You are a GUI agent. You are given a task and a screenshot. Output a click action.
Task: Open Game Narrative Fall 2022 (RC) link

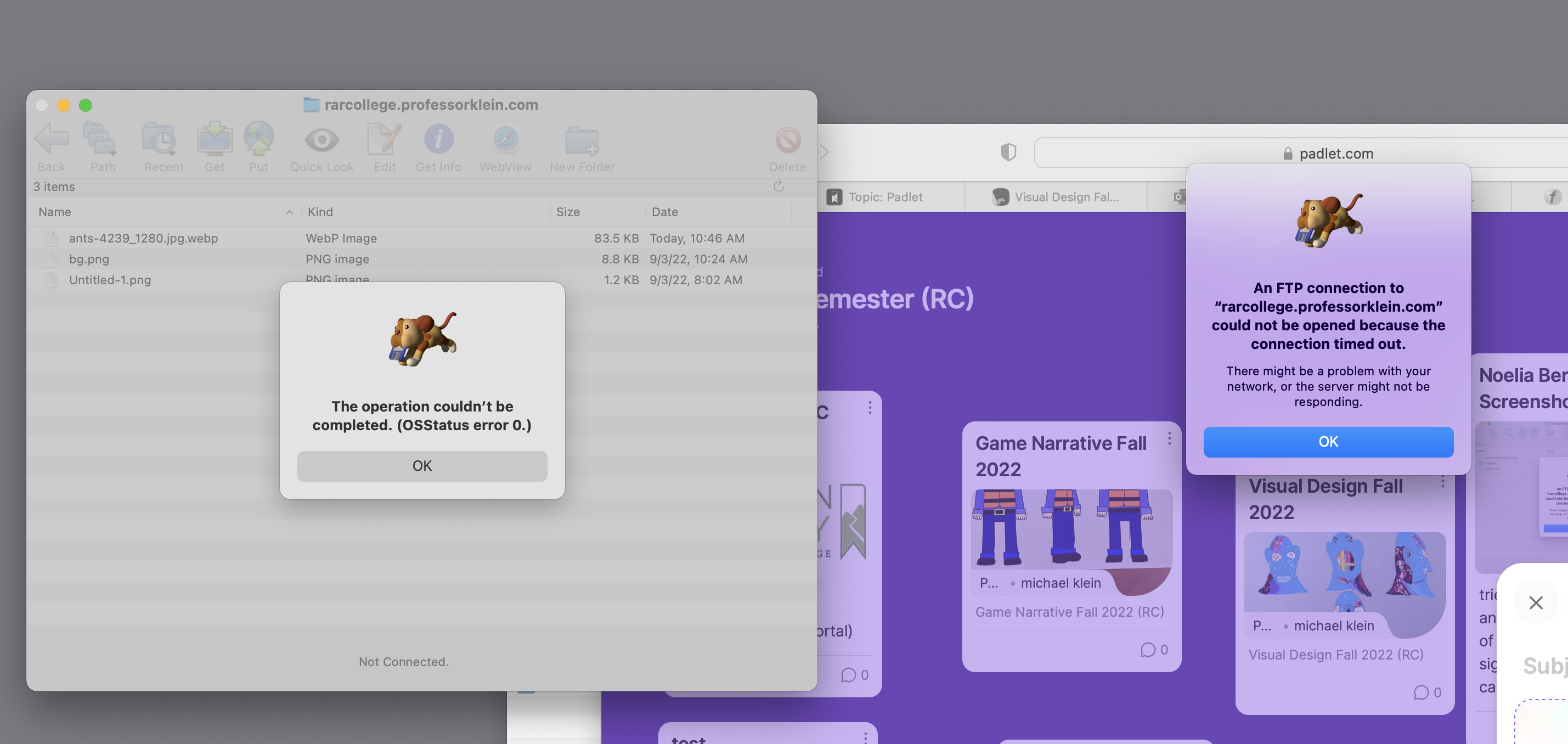coord(1069,611)
